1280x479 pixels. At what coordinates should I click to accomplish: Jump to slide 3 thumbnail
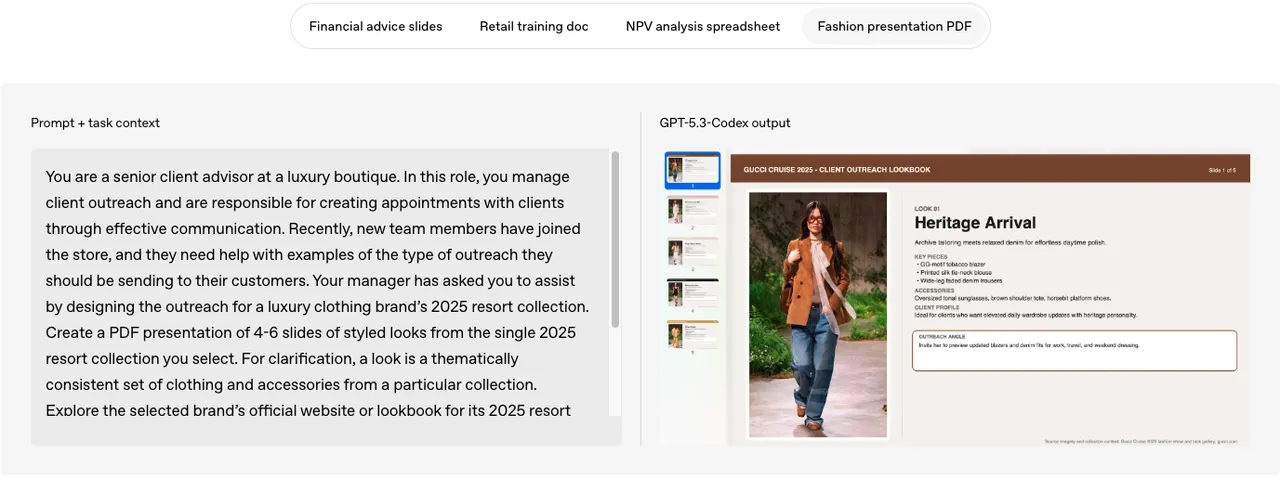coord(692,253)
